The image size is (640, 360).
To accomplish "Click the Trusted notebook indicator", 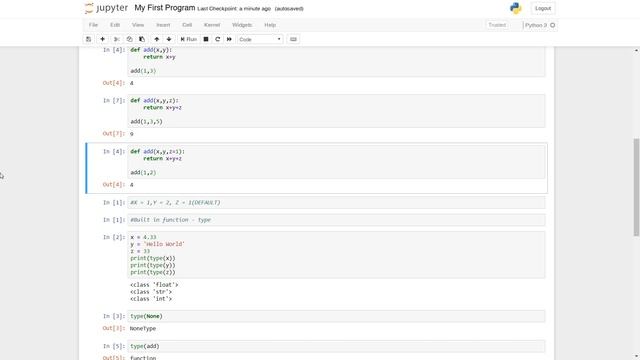I will (497, 25).
